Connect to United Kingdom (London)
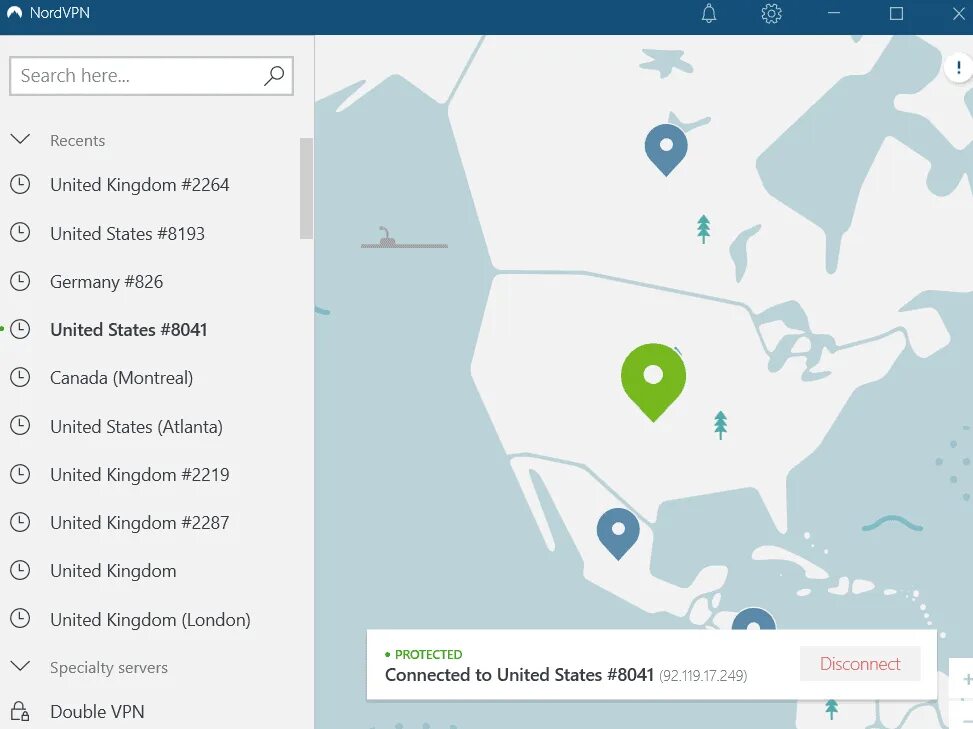The image size is (973, 729). pyautogui.click(x=150, y=619)
